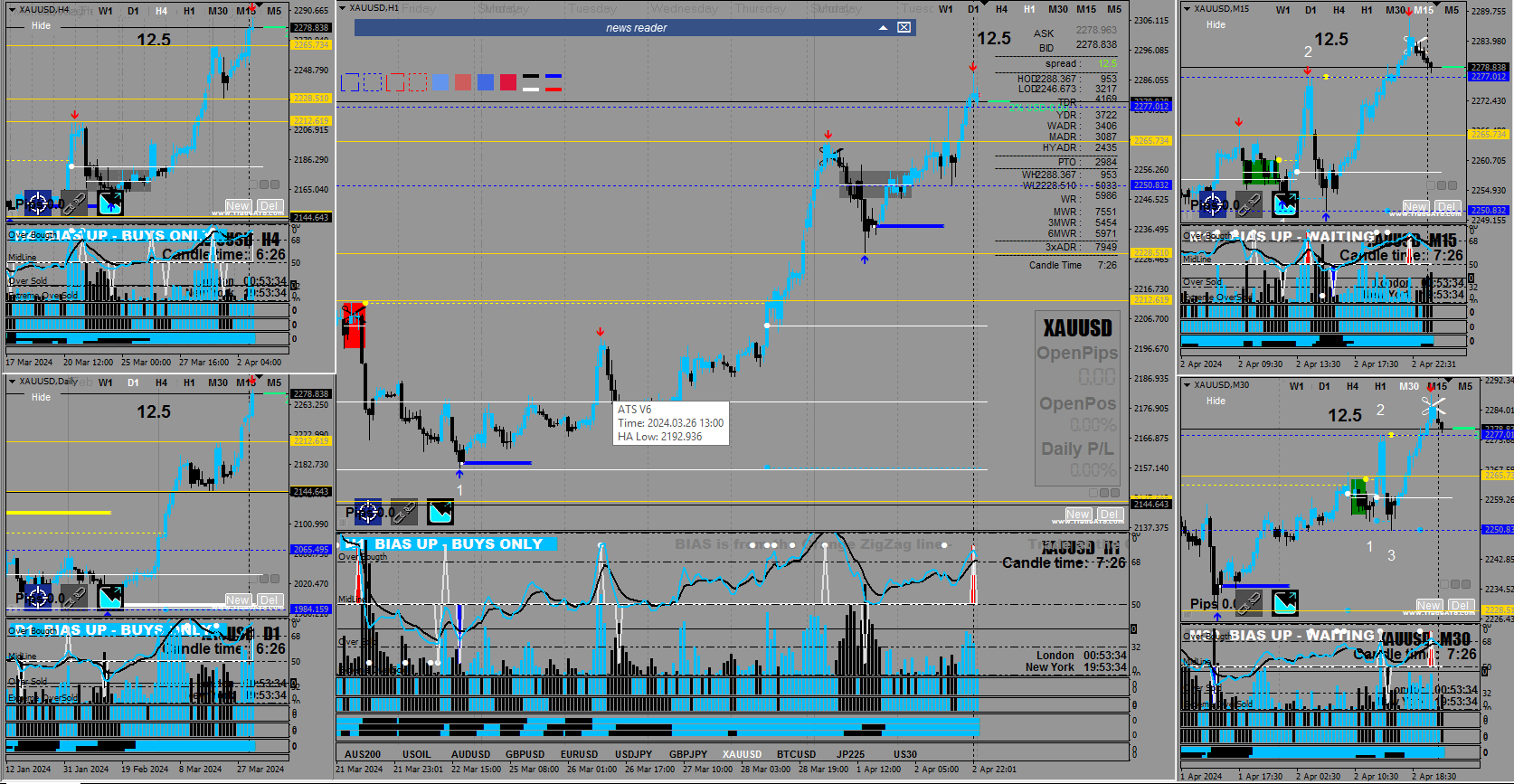This screenshot has height=784, width=1514.
Task: Pick the light blue filled zone swatch
Action: pyautogui.click(x=440, y=82)
